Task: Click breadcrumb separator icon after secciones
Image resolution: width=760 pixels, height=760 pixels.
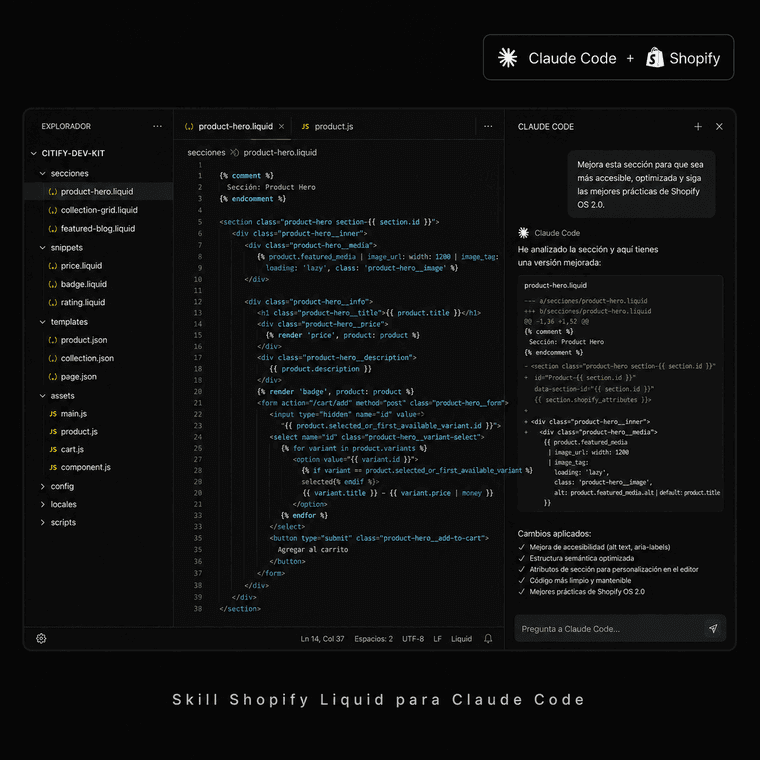Action: click(235, 153)
